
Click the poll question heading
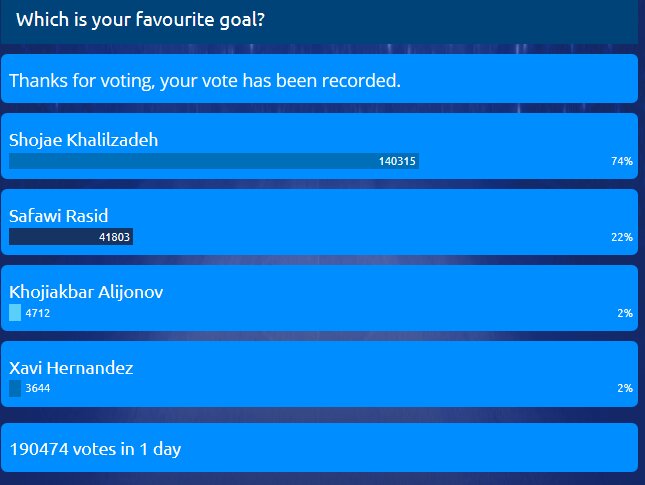click(140, 19)
